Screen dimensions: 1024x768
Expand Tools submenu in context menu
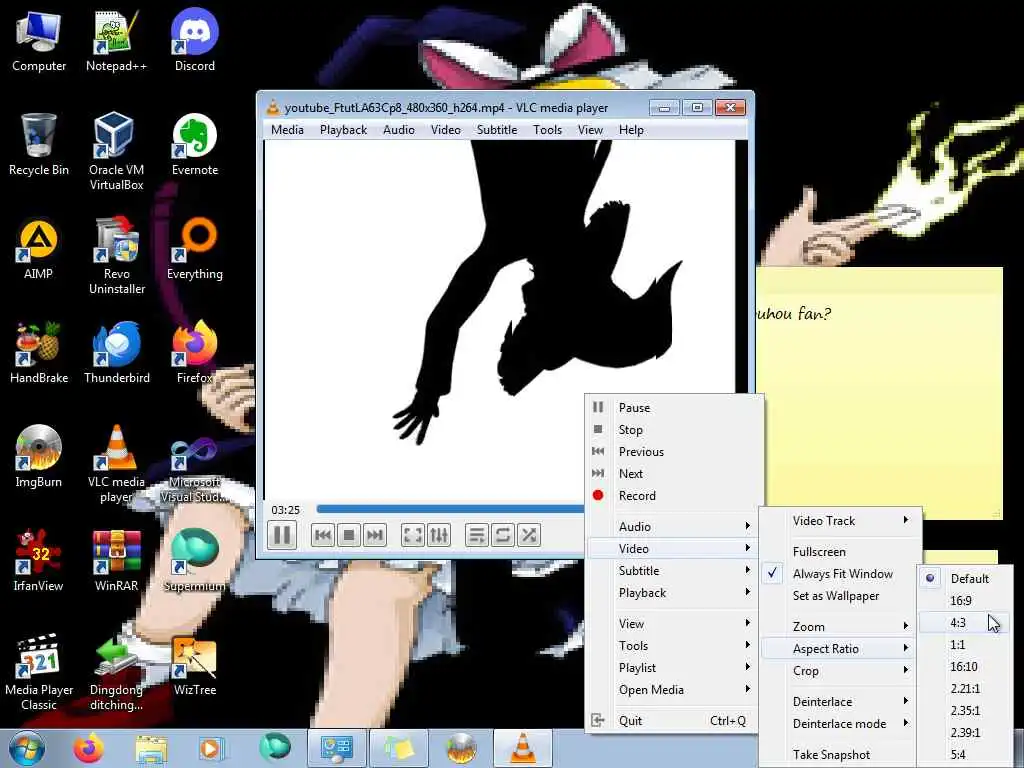pyautogui.click(x=673, y=645)
